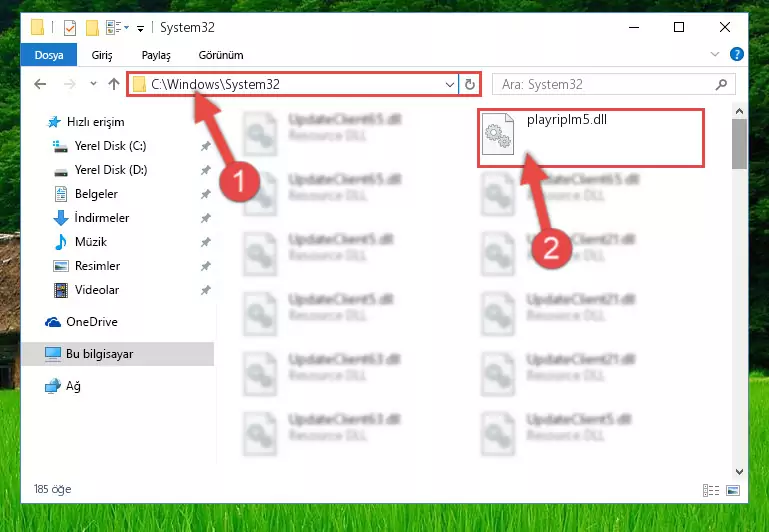Go up one folder level
The image size is (769, 532).
(114, 84)
